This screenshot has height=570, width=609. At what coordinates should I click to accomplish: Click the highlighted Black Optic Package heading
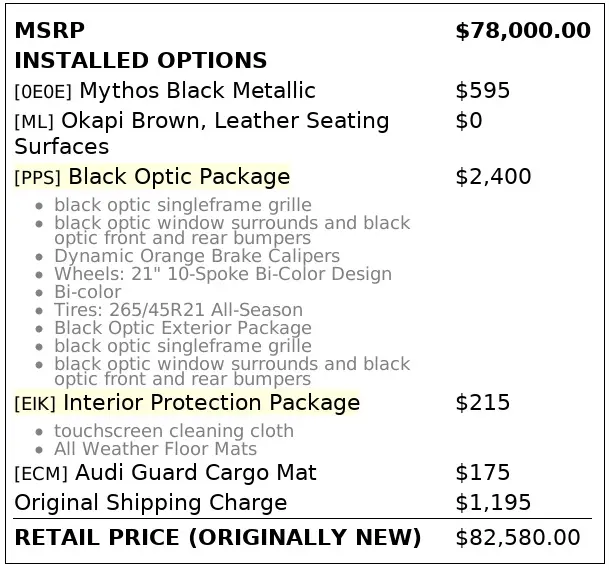tap(152, 177)
